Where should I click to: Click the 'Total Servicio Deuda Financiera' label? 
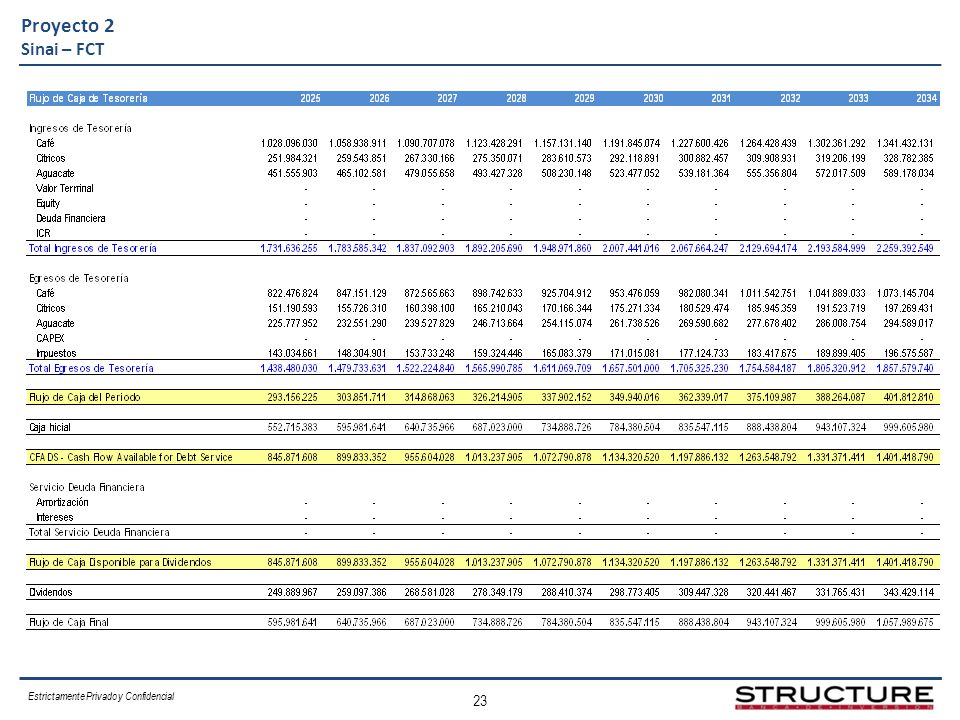pos(99,532)
